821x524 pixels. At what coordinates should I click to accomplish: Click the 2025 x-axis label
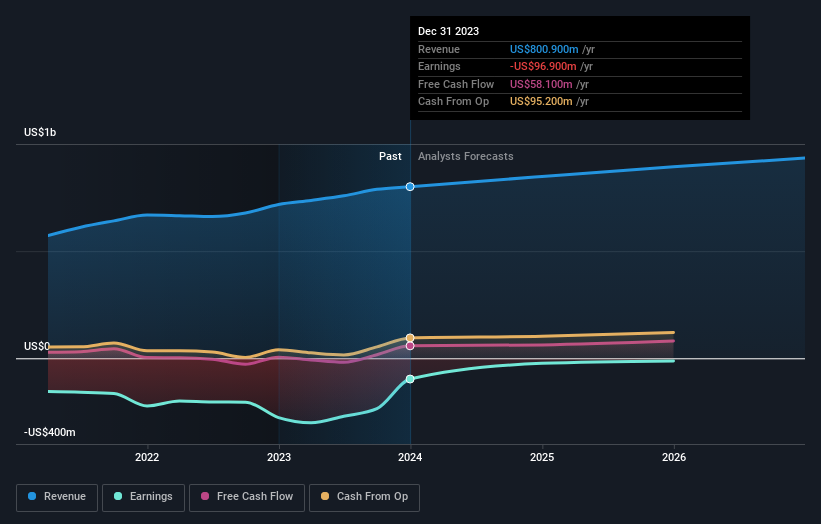click(x=542, y=458)
